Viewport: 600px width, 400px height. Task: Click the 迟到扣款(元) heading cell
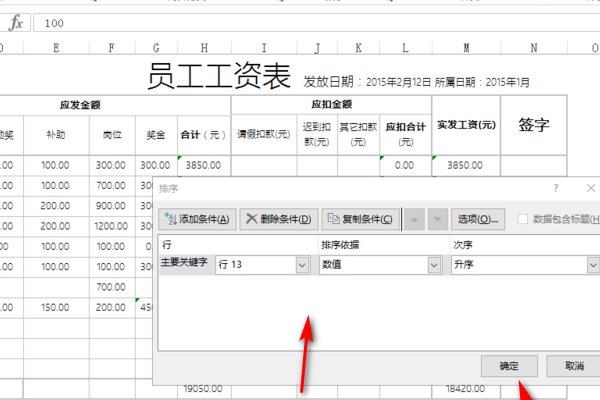pyautogui.click(x=317, y=134)
